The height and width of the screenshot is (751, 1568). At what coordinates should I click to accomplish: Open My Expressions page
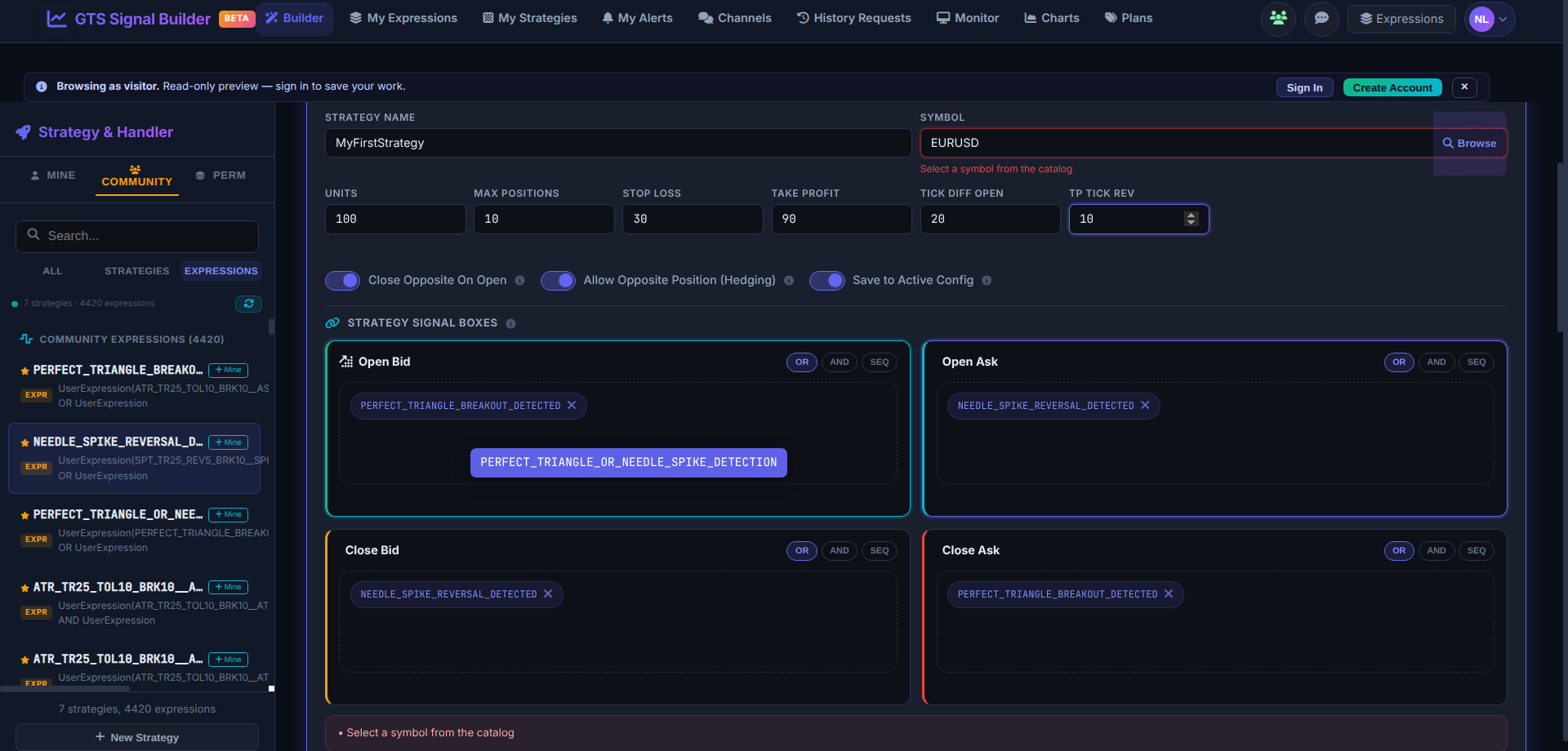(403, 18)
